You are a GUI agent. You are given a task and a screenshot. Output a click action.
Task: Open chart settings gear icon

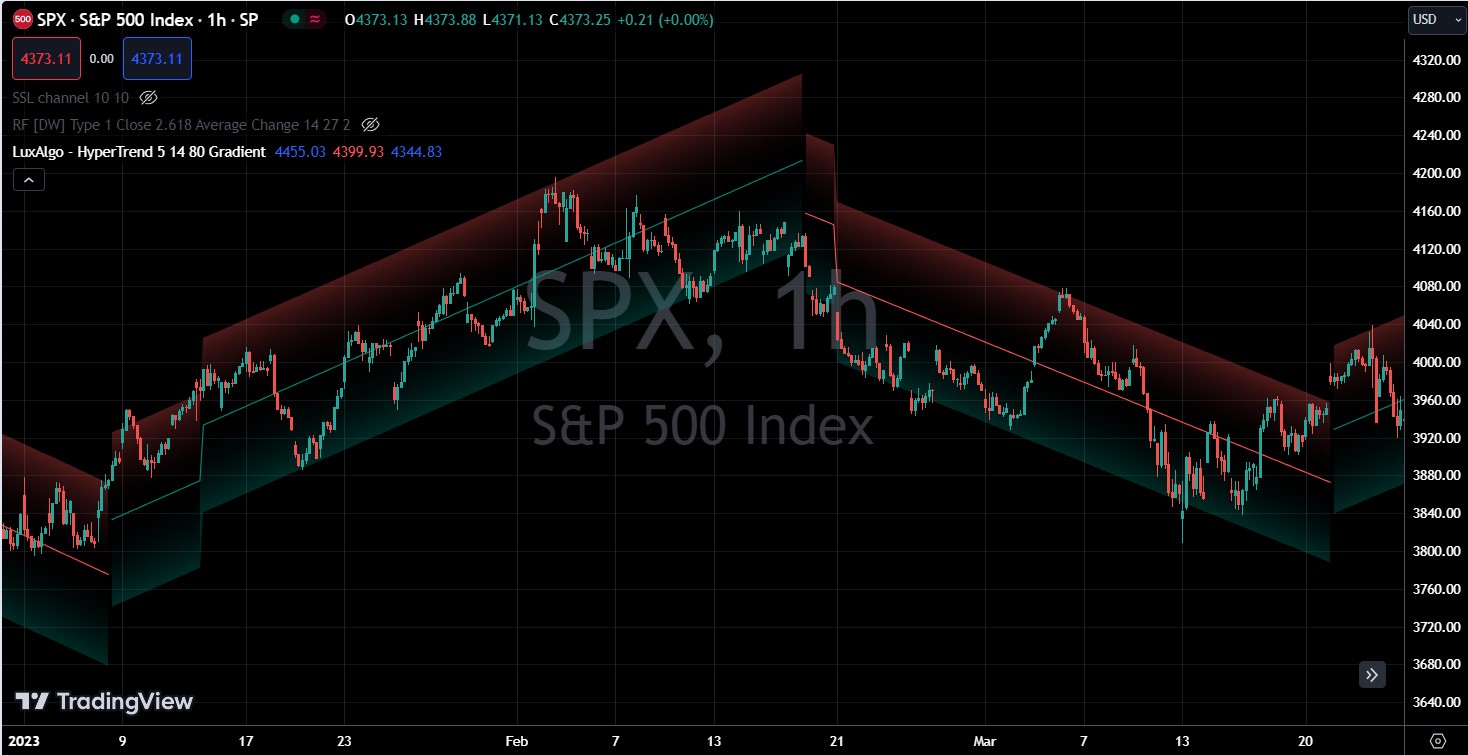1438,741
